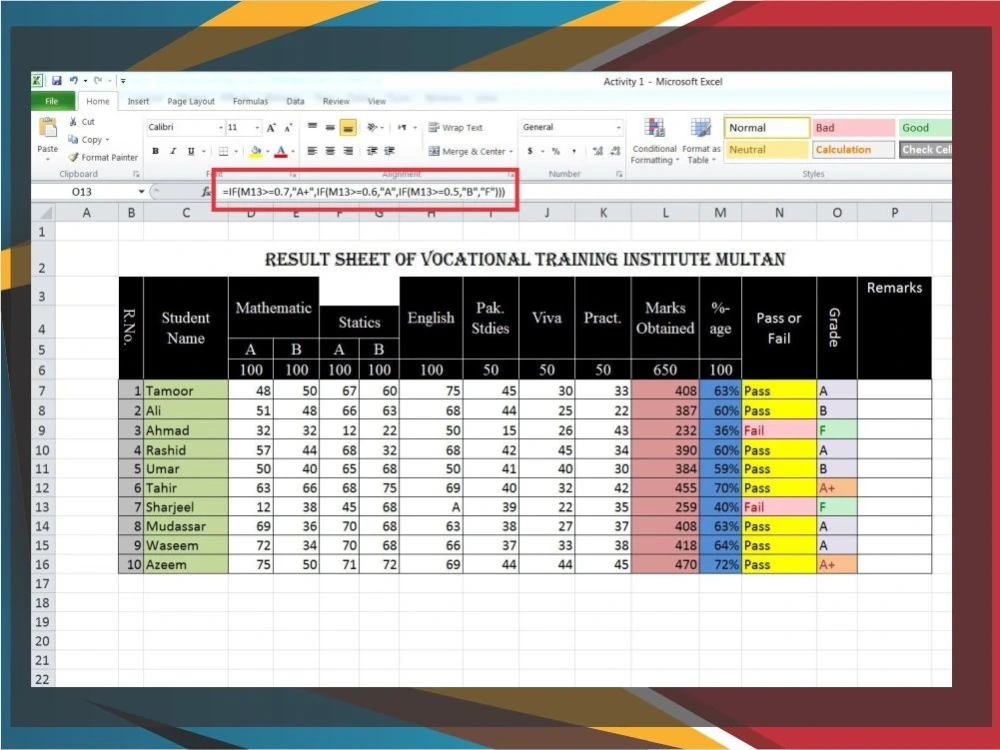Screen dimensions: 1000x750
Task: Toggle Bold formatting
Action: click(156, 151)
